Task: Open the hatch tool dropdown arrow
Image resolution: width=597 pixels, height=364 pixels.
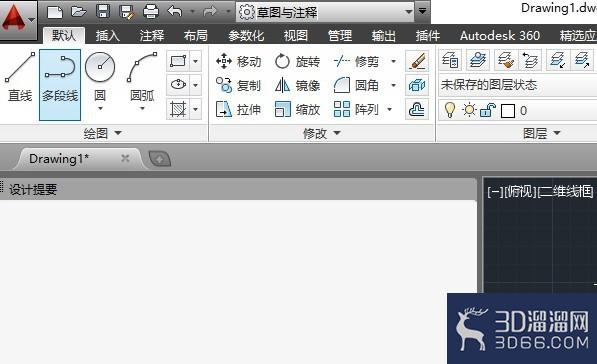Action: click(195, 109)
